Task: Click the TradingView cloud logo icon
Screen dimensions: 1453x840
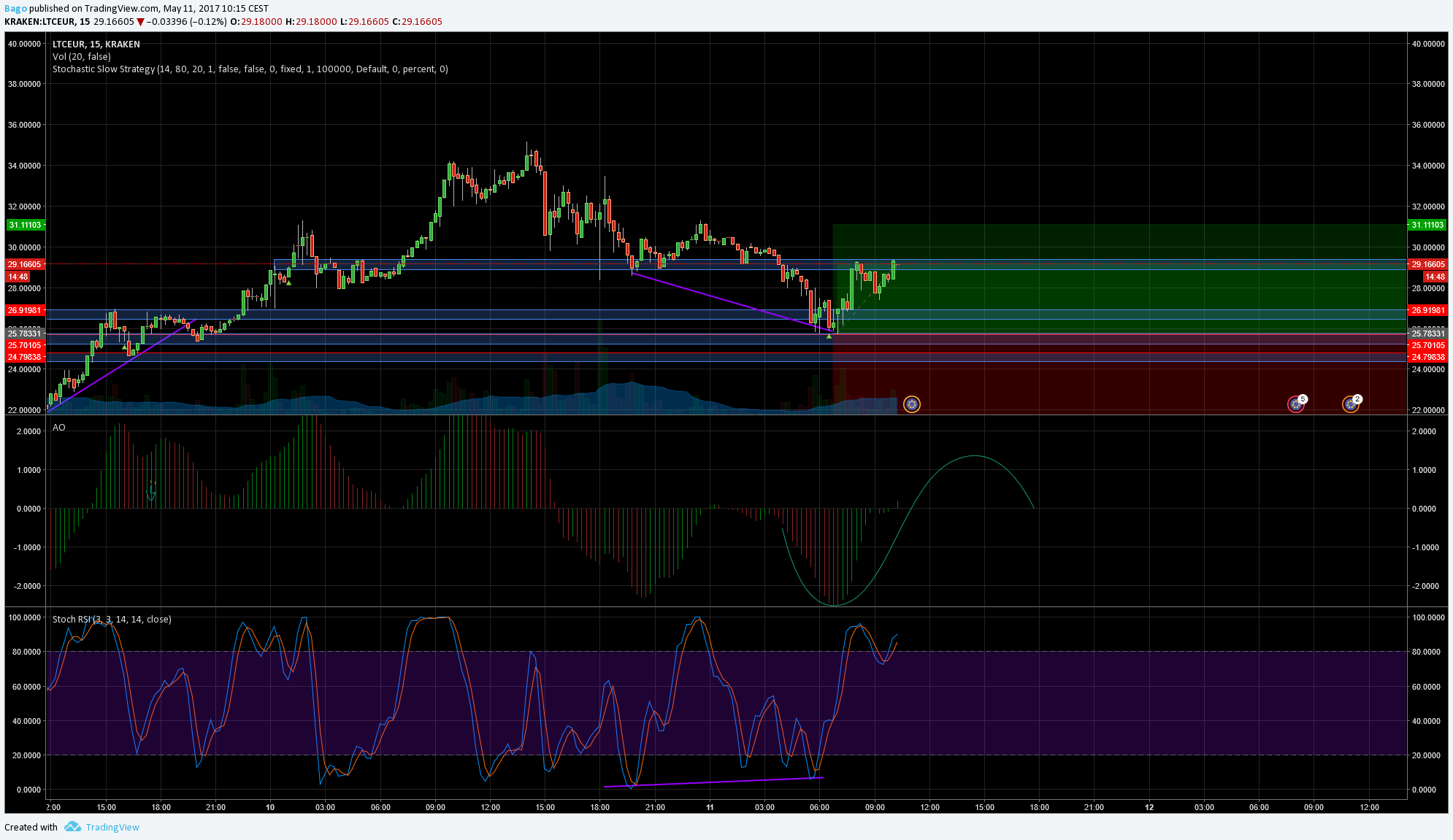Action: point(72,827)
